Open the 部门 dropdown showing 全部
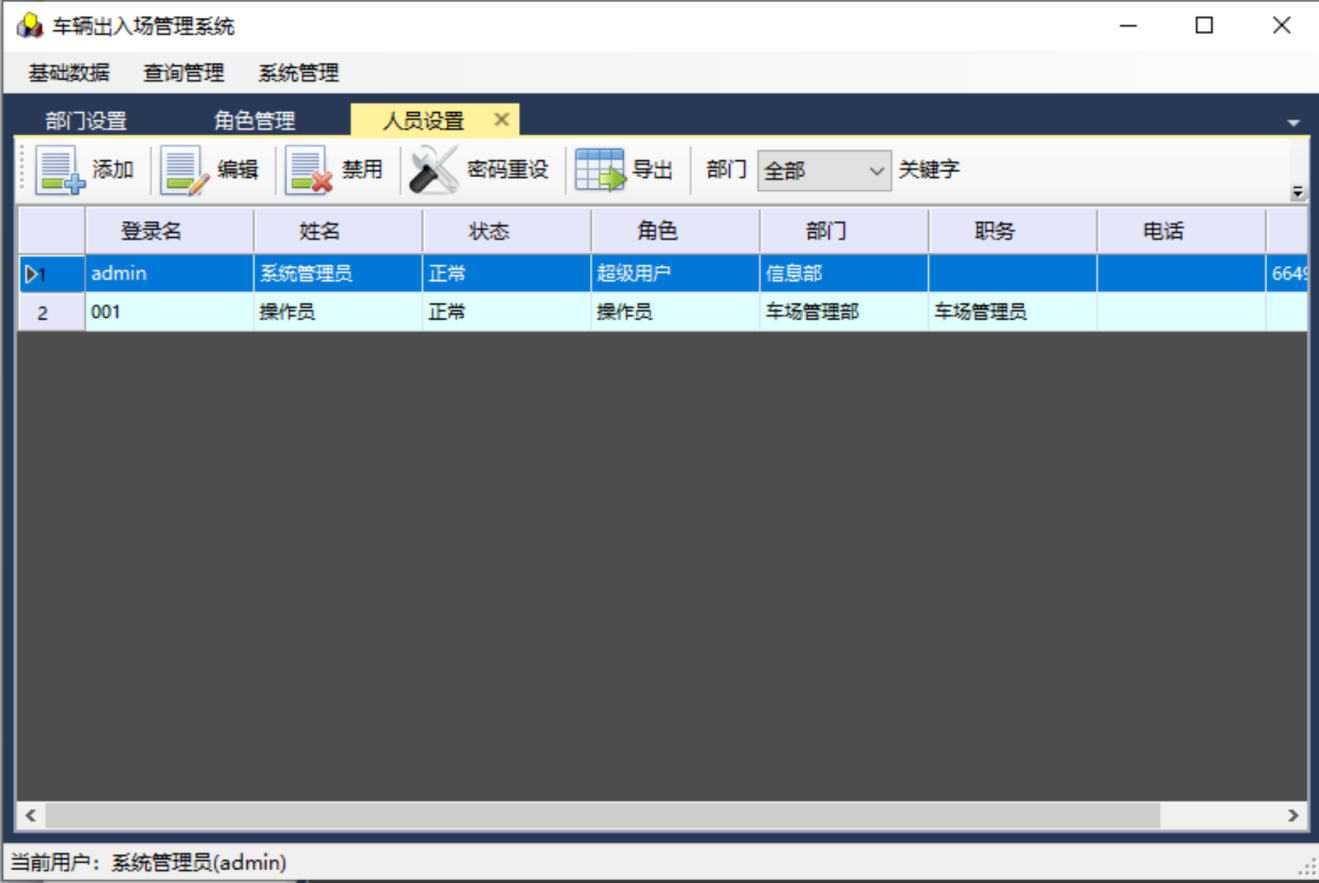The width and height of the screenshot is (1319, 883). 824,171
